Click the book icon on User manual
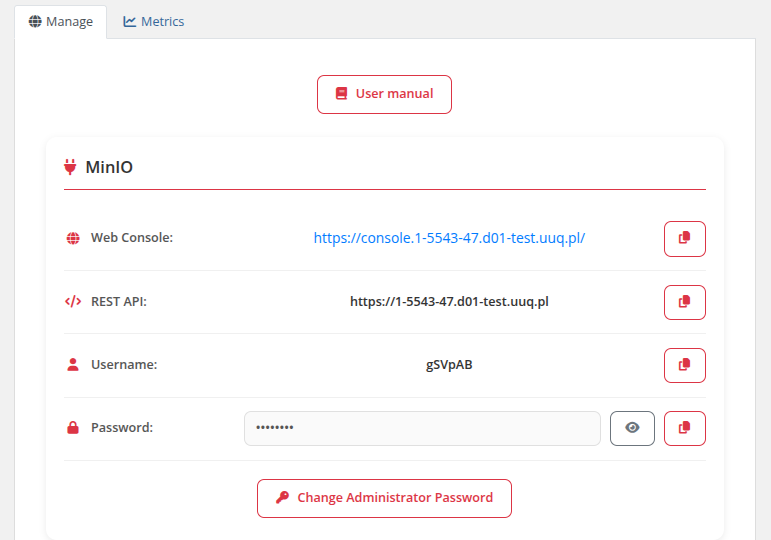Viewport: 771px width, 540px height. (341, 94)
